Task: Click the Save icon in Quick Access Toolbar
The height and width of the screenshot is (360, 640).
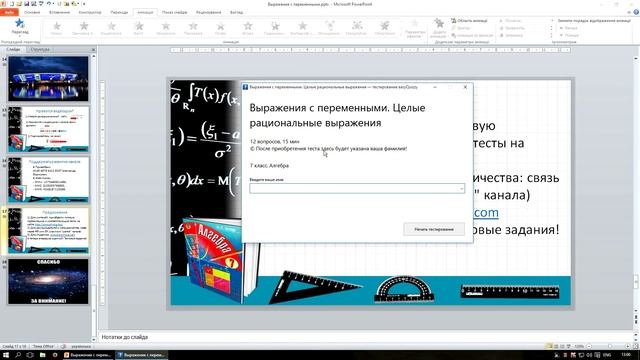Action: pos(27,4)
